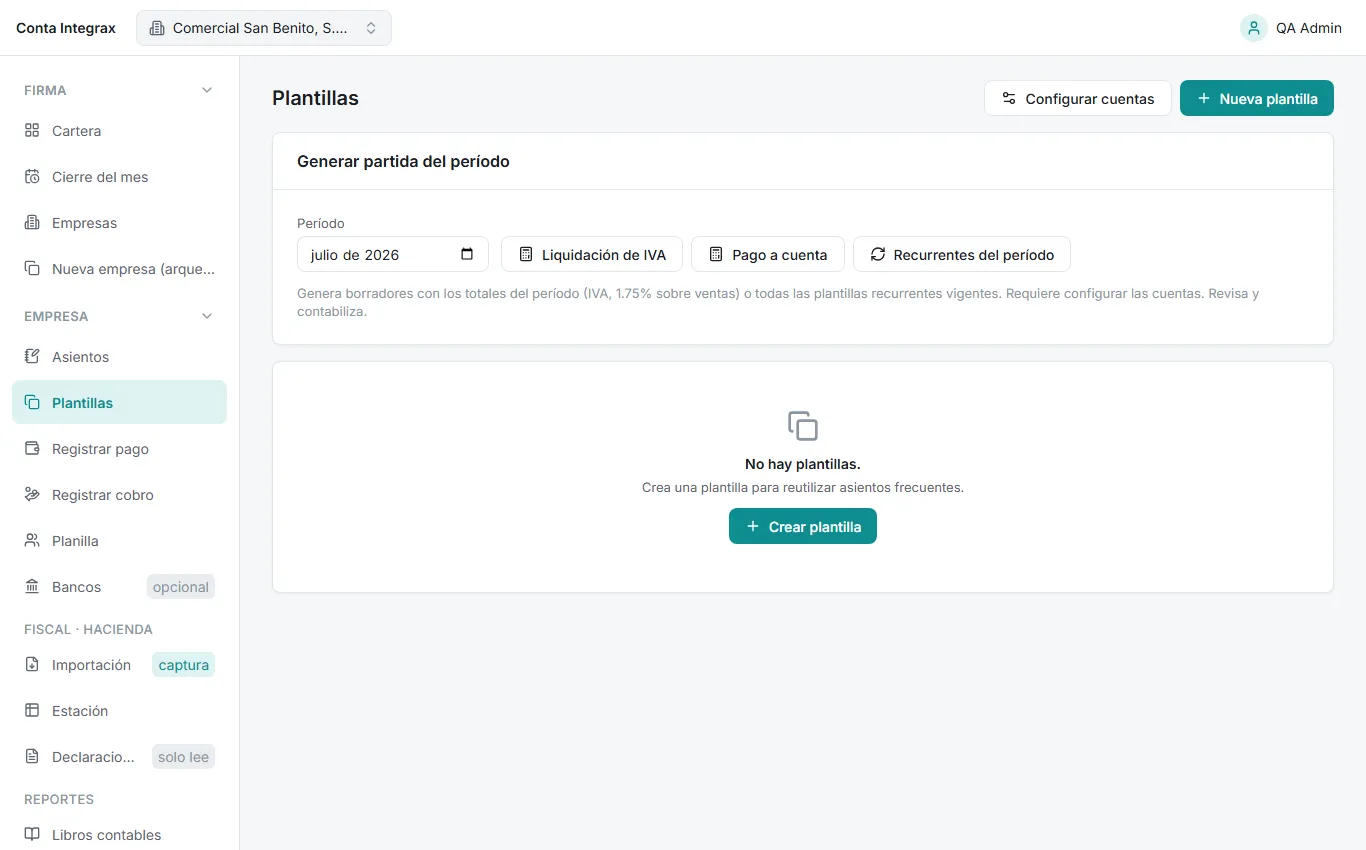Screen dimensions: 1366x850
Task: Click the Asientos edit icon
Action: pos(32,357)
